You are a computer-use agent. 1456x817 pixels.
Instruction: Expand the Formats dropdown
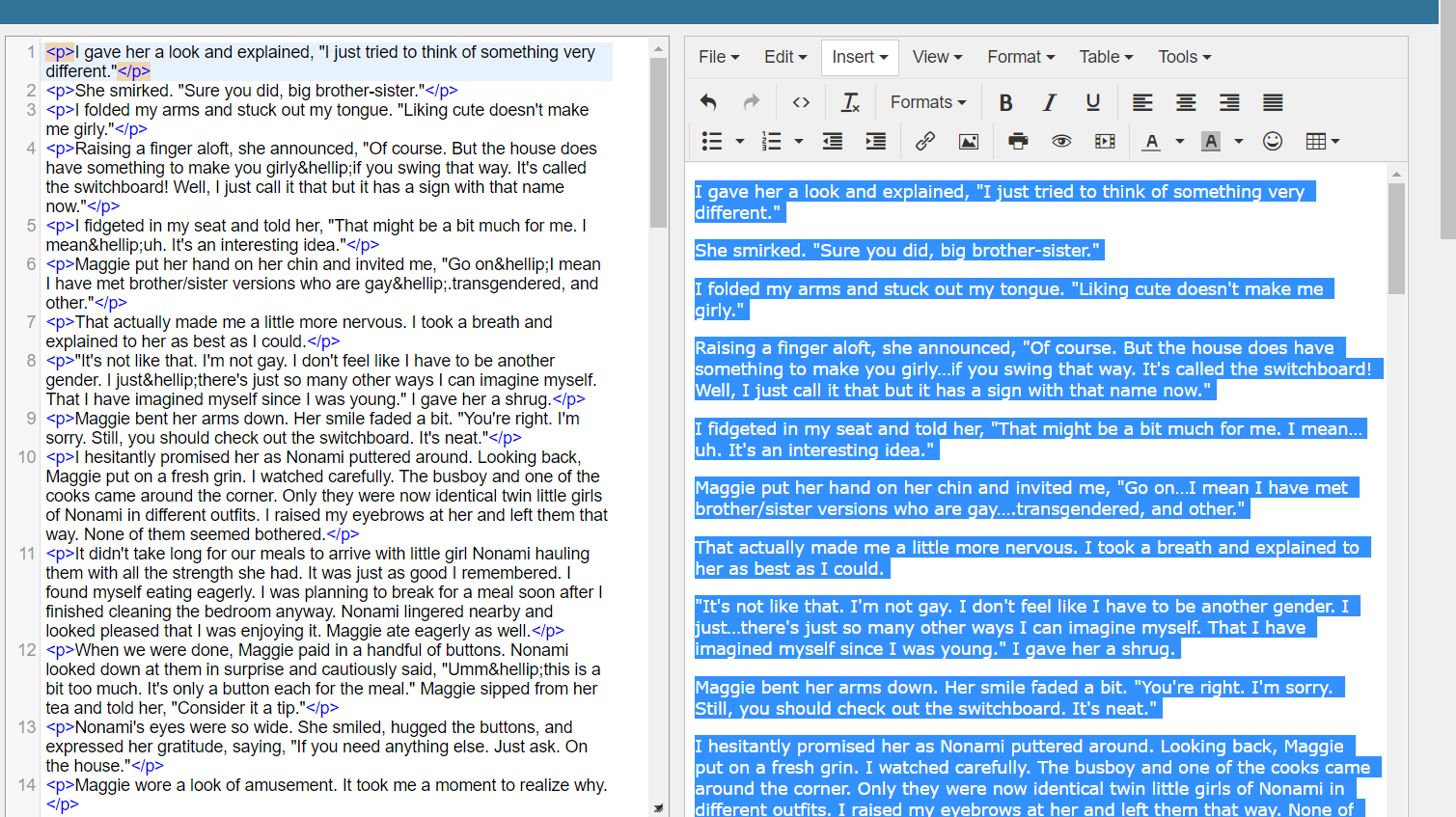coord(927,102)
